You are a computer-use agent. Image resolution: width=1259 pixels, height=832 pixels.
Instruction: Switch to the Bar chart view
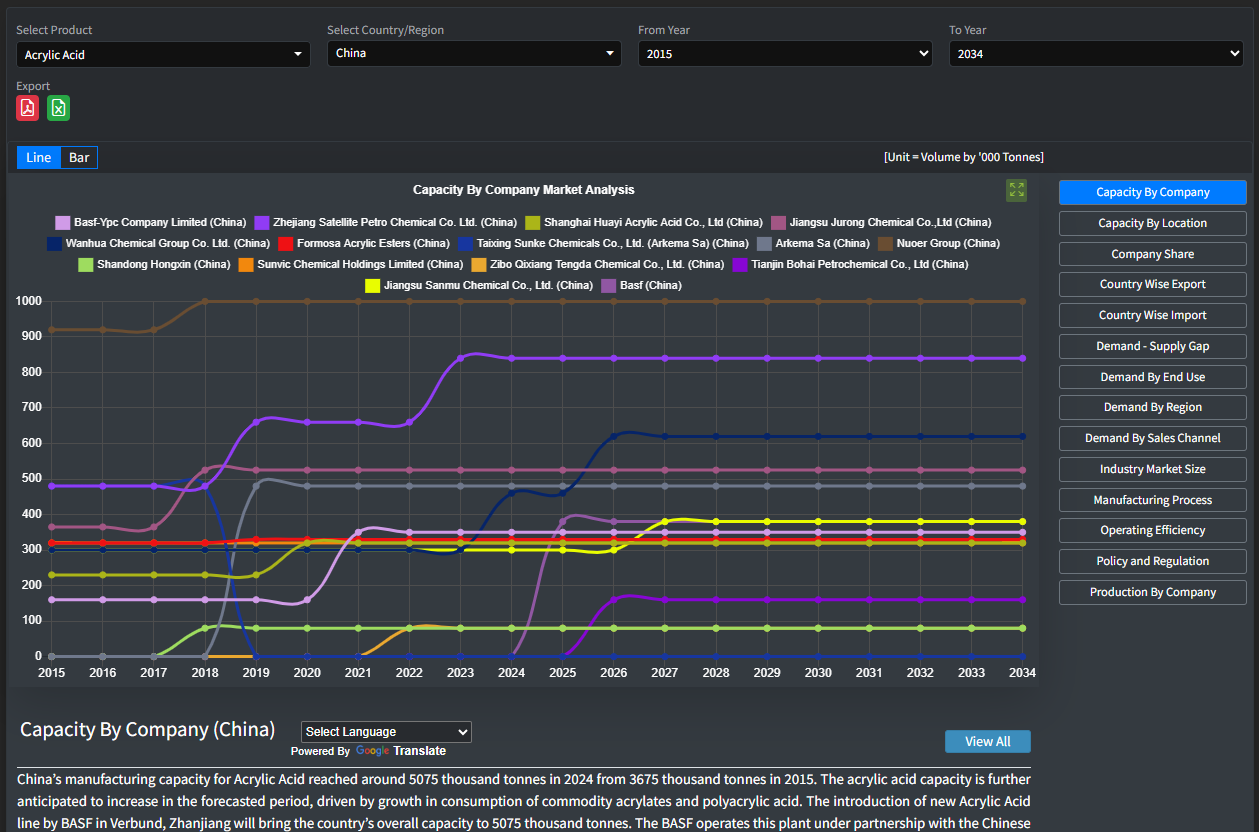coord(79,158)
